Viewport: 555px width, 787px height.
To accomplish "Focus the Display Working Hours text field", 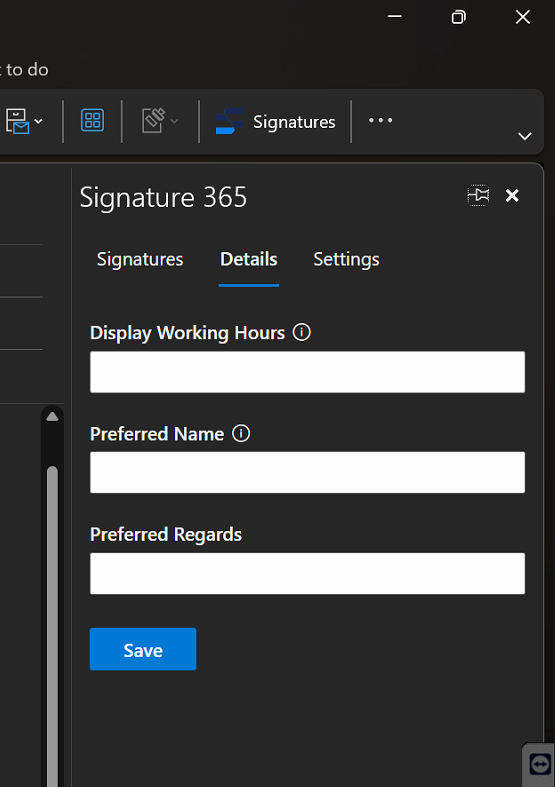I will point(308,372).
